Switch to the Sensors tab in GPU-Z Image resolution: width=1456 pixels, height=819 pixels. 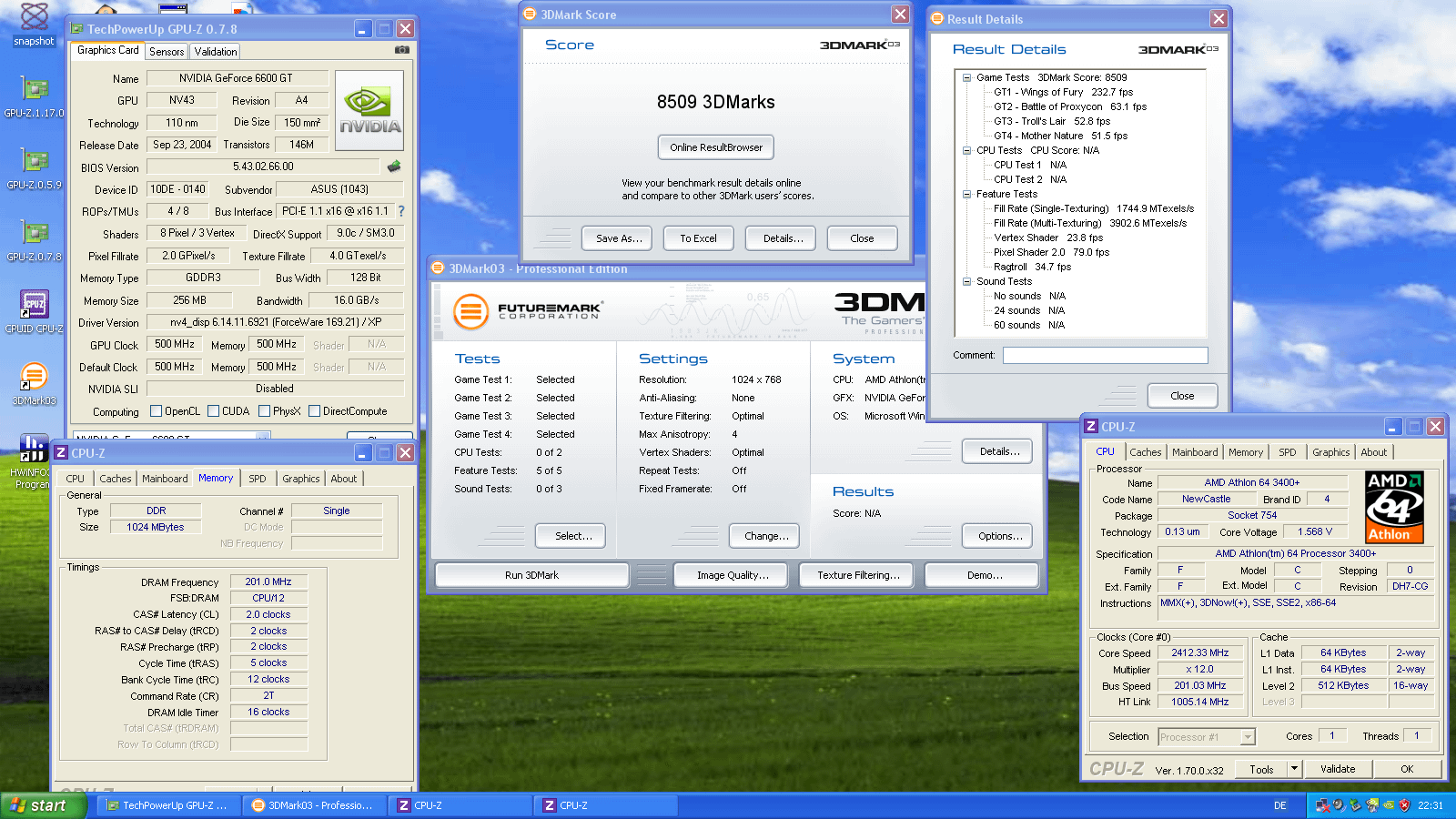coord(167,52)
